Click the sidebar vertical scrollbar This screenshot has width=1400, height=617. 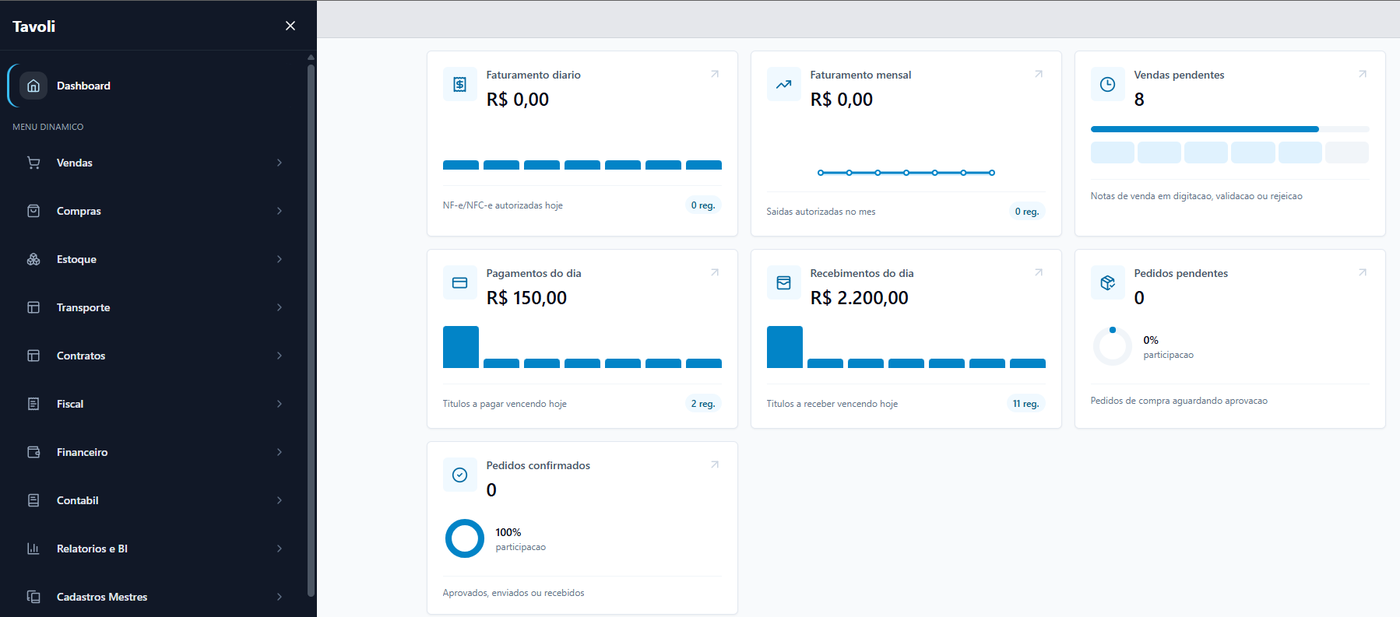click(311, 330)
